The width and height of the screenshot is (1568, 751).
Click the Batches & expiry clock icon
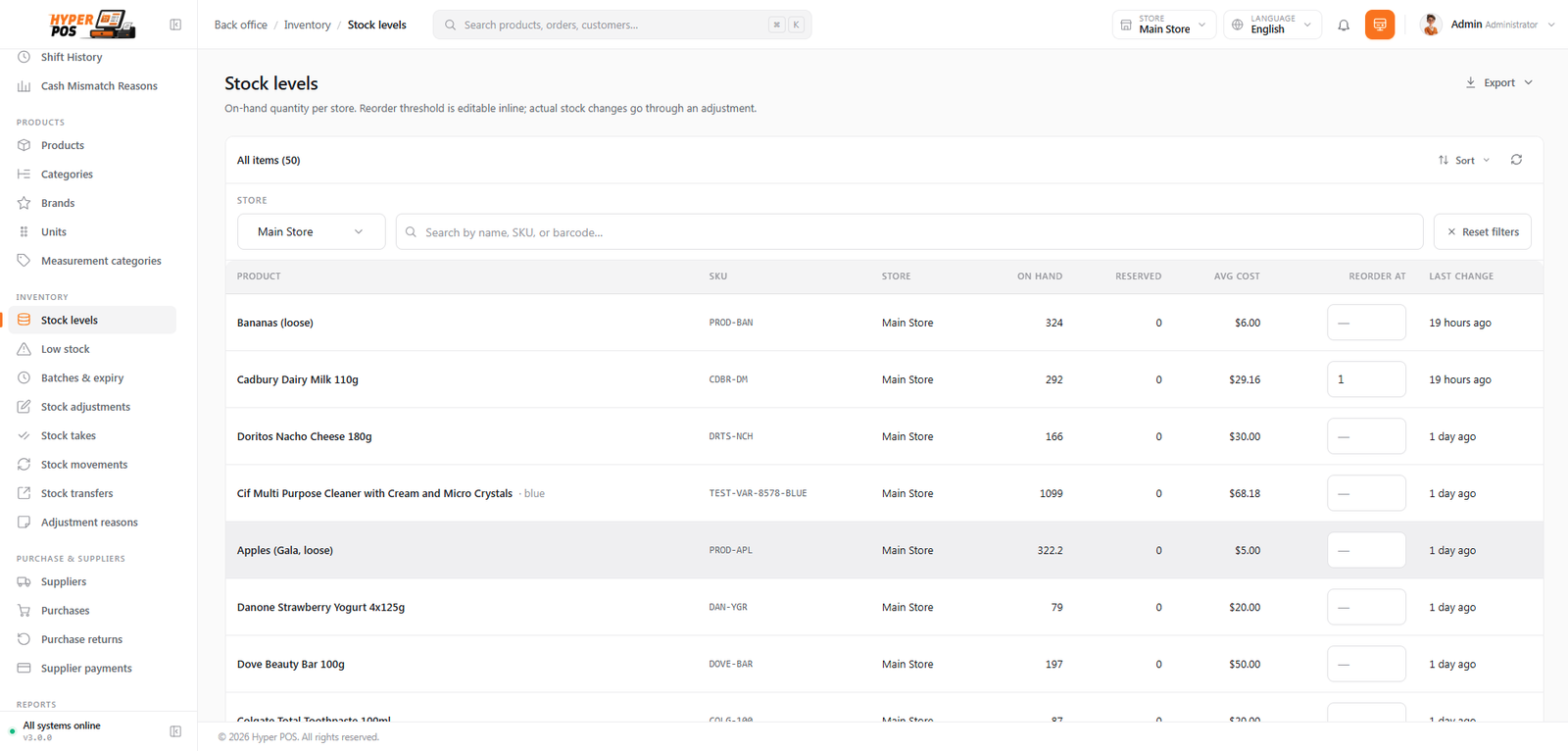(24, 377)
